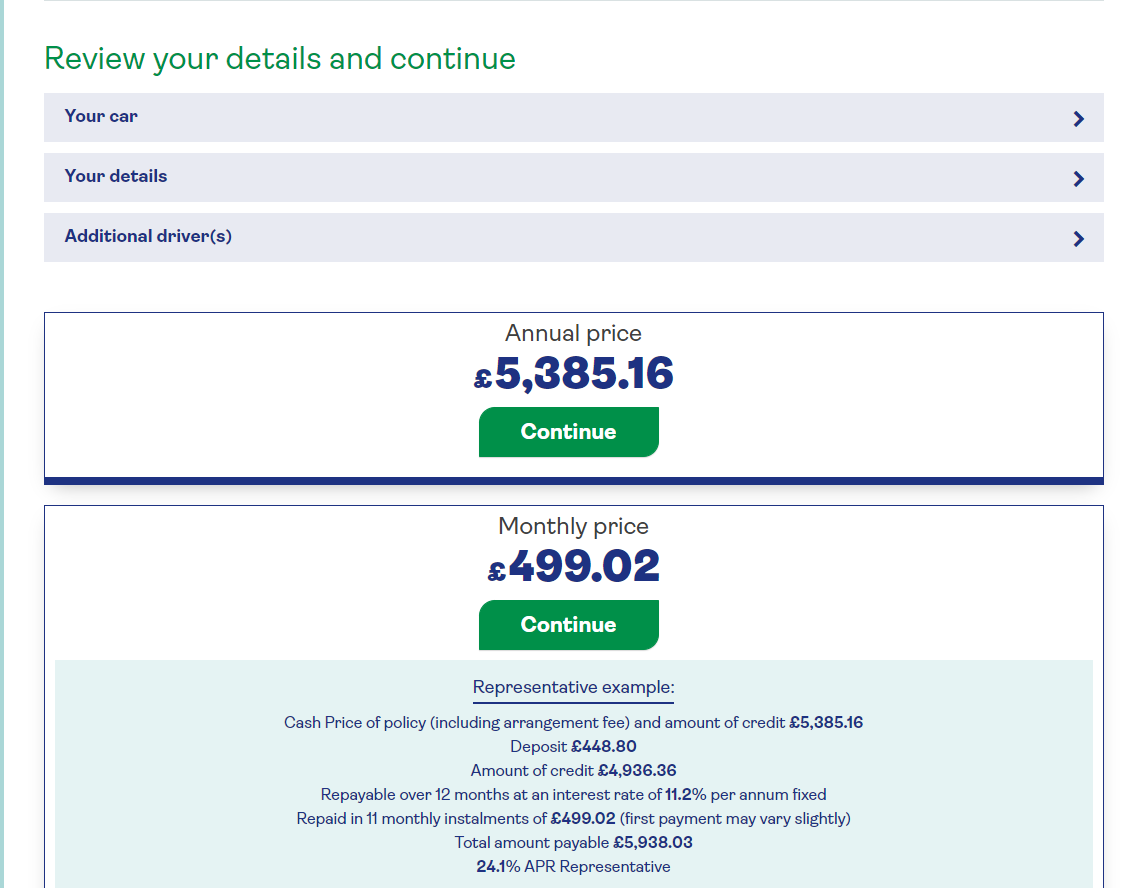Click the chevron arrow on Your details row
1137x888 pixels.
[x=1078, y=179]
